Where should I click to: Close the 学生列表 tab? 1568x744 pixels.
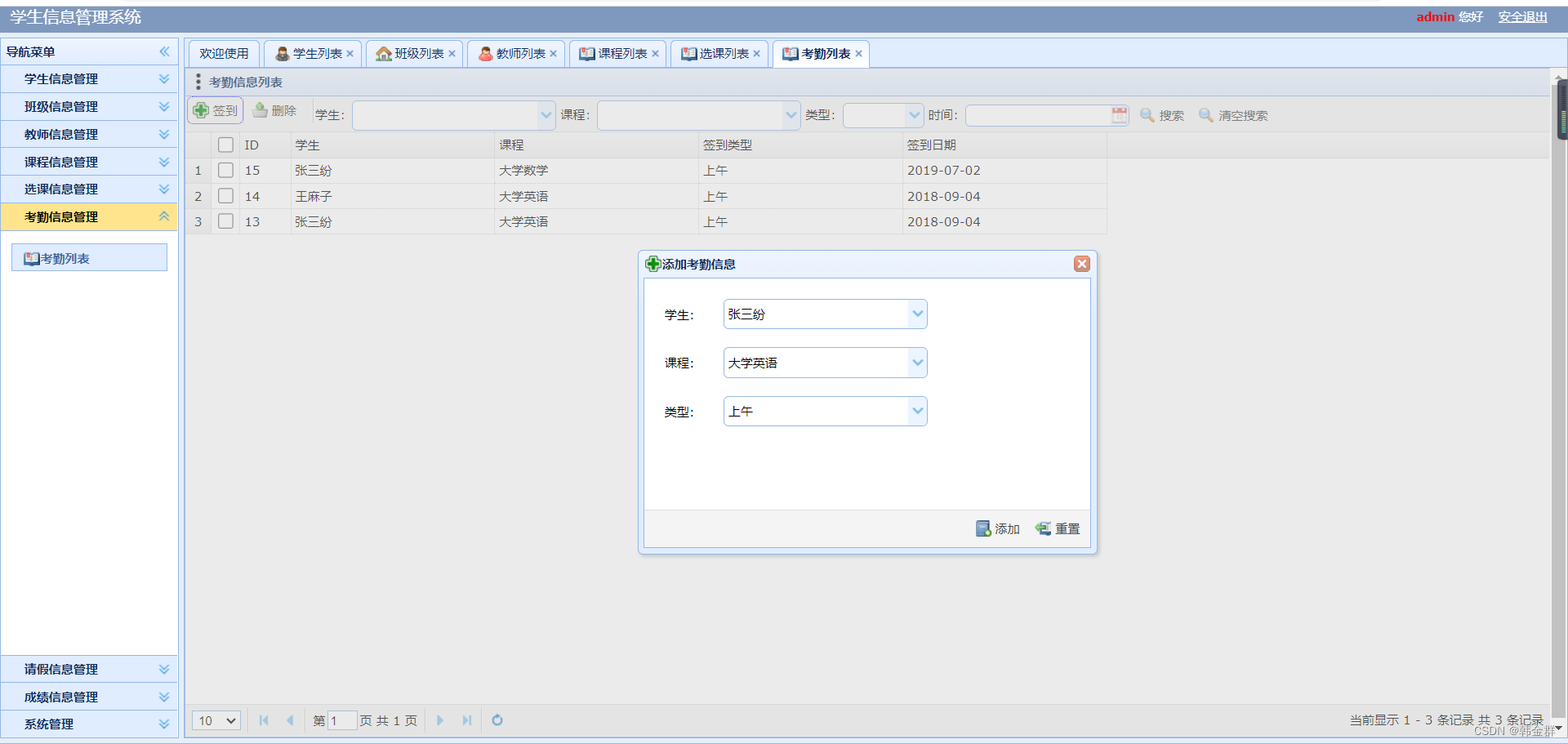pyautogui.click(x=350, y=54)
